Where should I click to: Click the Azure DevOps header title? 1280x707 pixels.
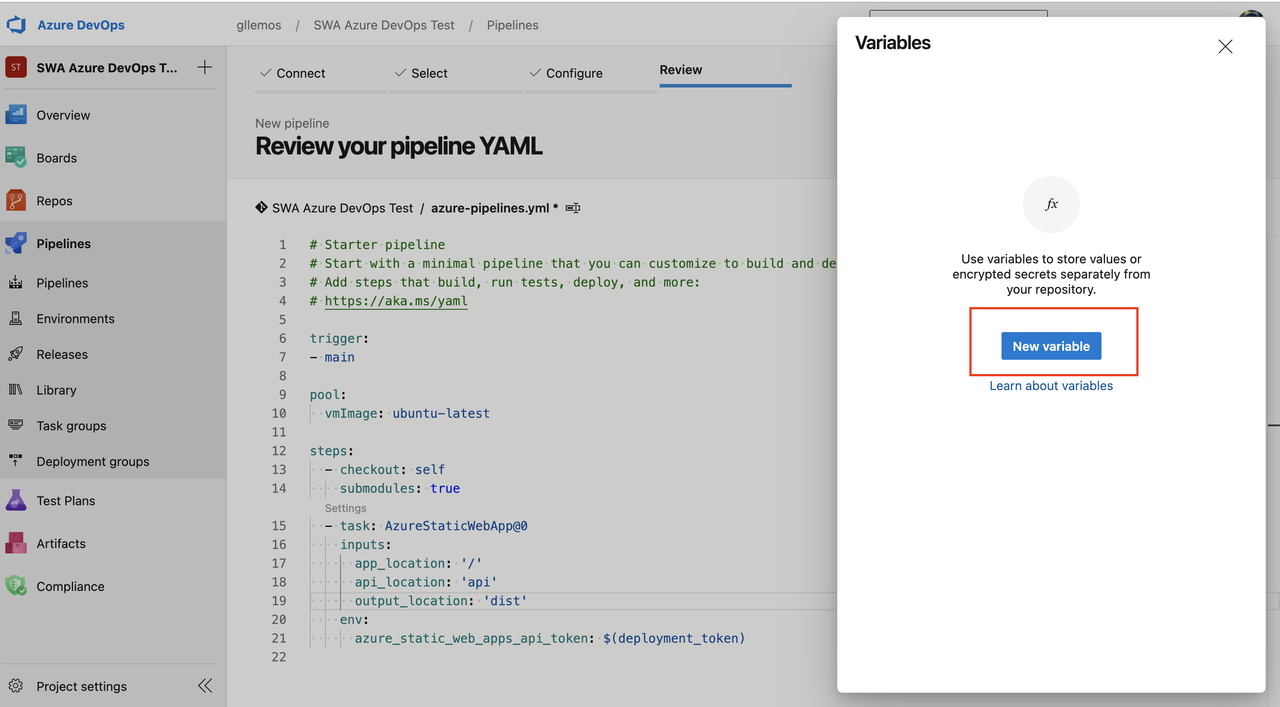pos(81,25)
